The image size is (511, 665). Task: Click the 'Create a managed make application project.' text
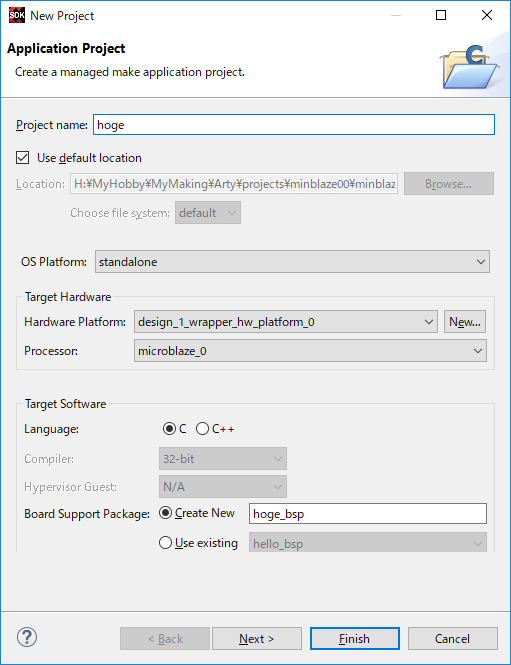click(x=130, y=72)
